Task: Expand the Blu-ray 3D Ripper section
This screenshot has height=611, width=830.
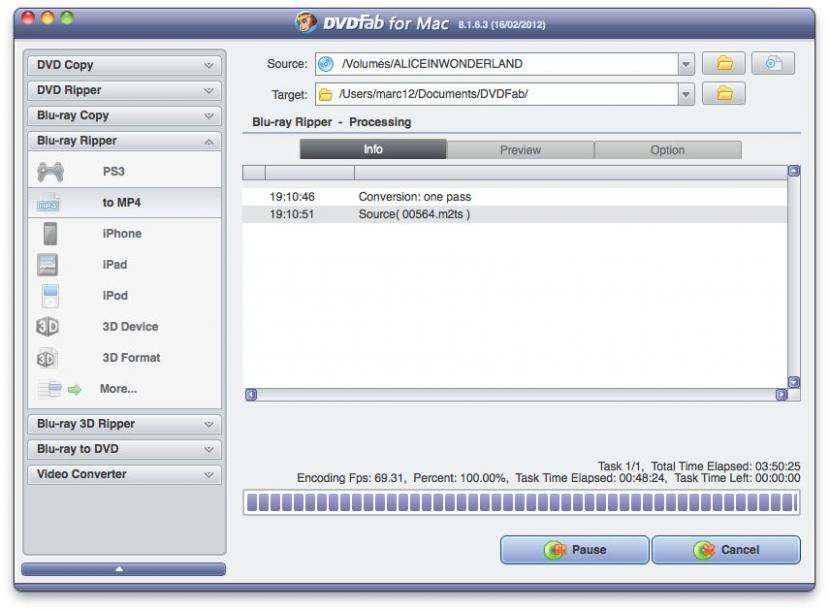Action: [122, 424]
